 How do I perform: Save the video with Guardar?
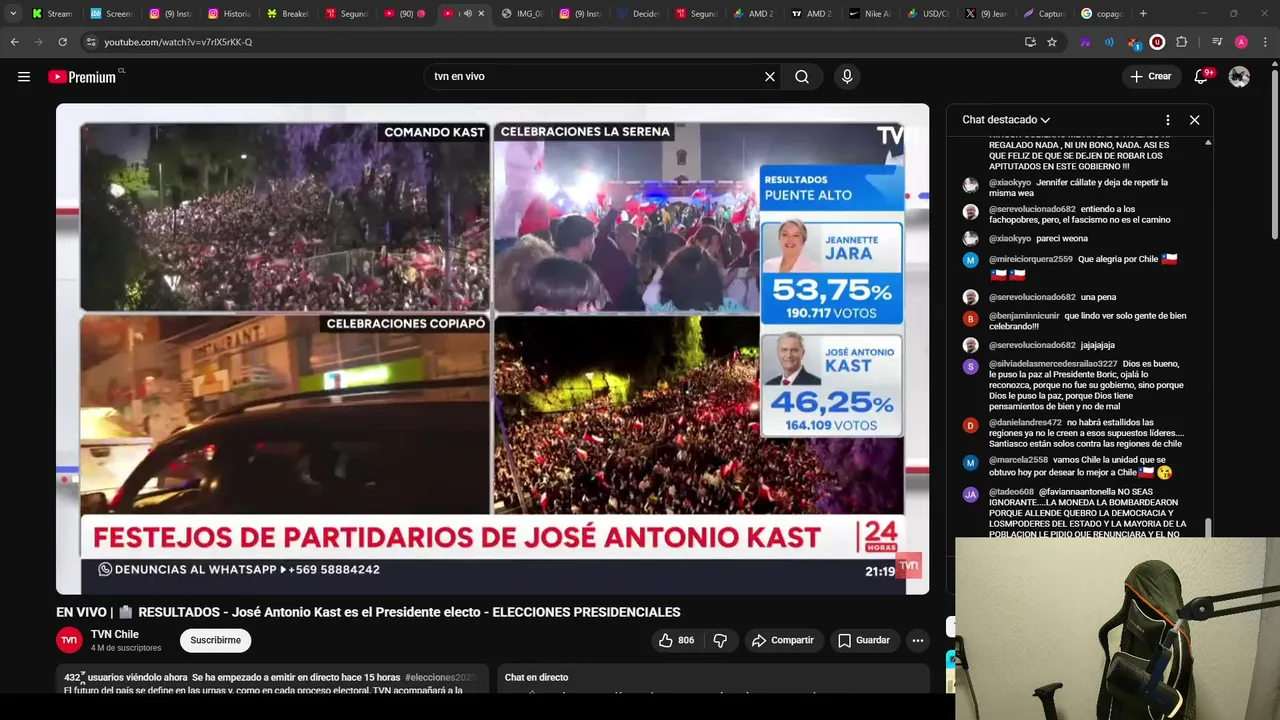(x=863, y=640)
